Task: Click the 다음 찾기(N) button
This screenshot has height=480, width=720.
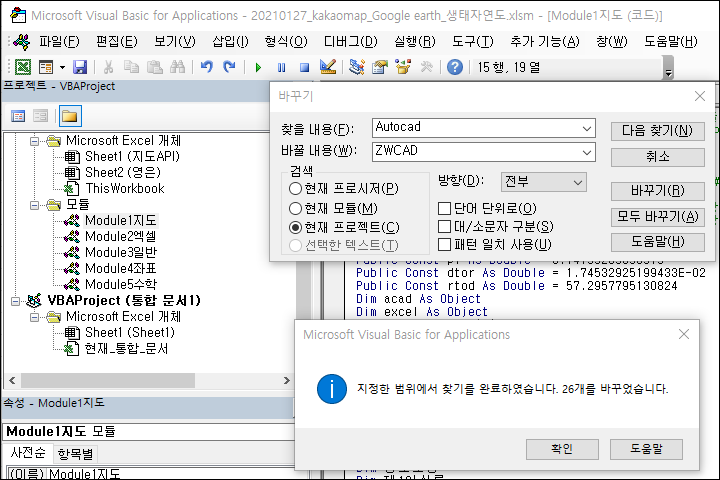Action: [657, 131]
